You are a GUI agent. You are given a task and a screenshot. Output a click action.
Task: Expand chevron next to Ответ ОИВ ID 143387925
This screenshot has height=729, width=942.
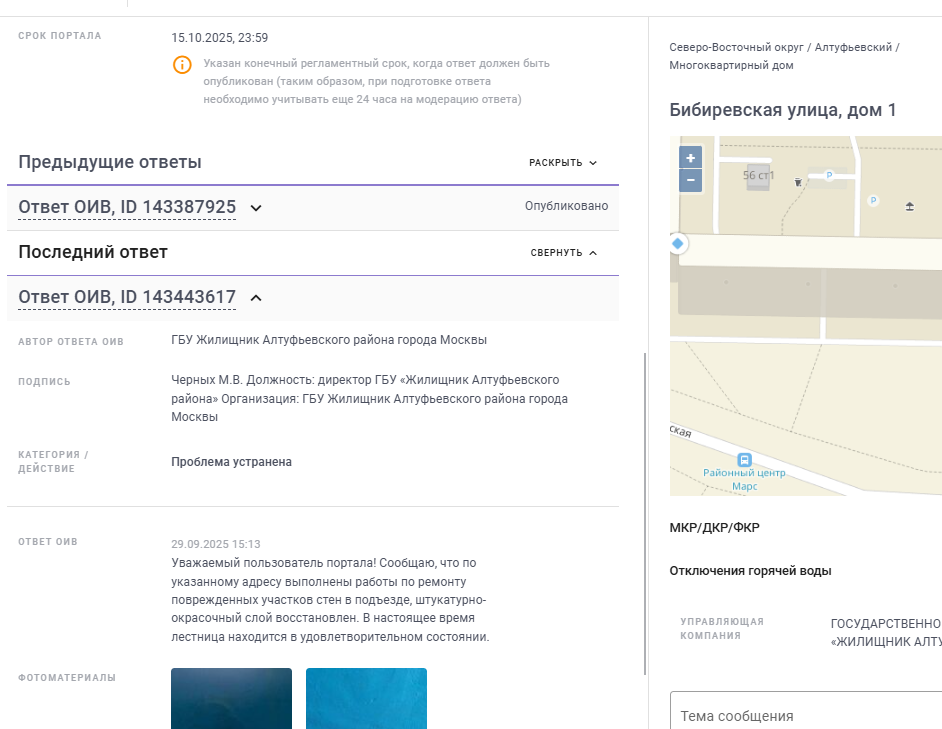[256, 208]
